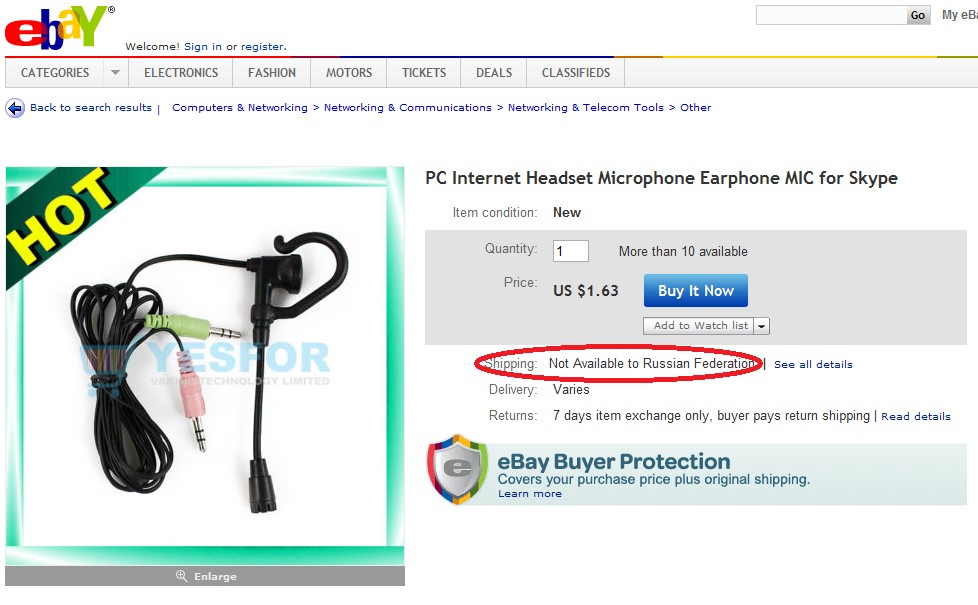Click the Add to Watch list button

(x=699, y=326)
